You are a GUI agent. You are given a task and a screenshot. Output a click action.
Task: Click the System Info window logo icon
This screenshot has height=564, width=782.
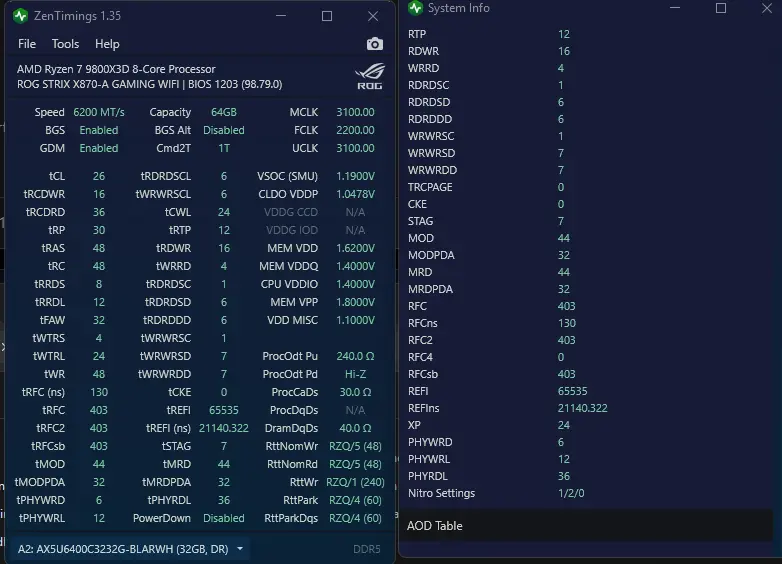(x=415, y=8)
